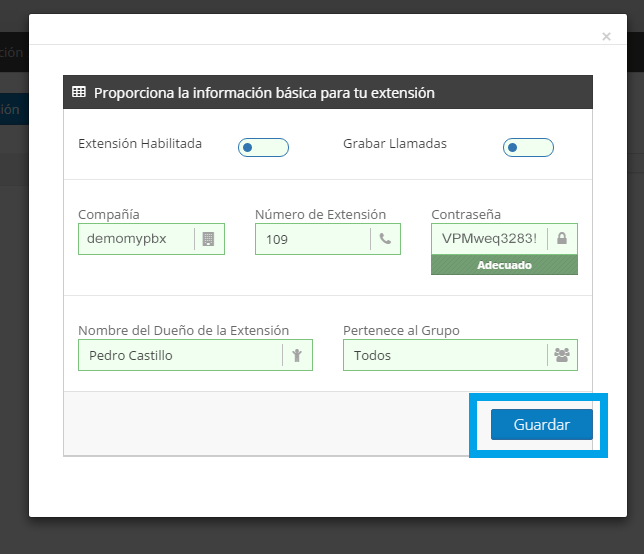Screen dimensions: 644x554
Task: Click the green Adecuado password strength bar
Action: (x=504, y=265)
